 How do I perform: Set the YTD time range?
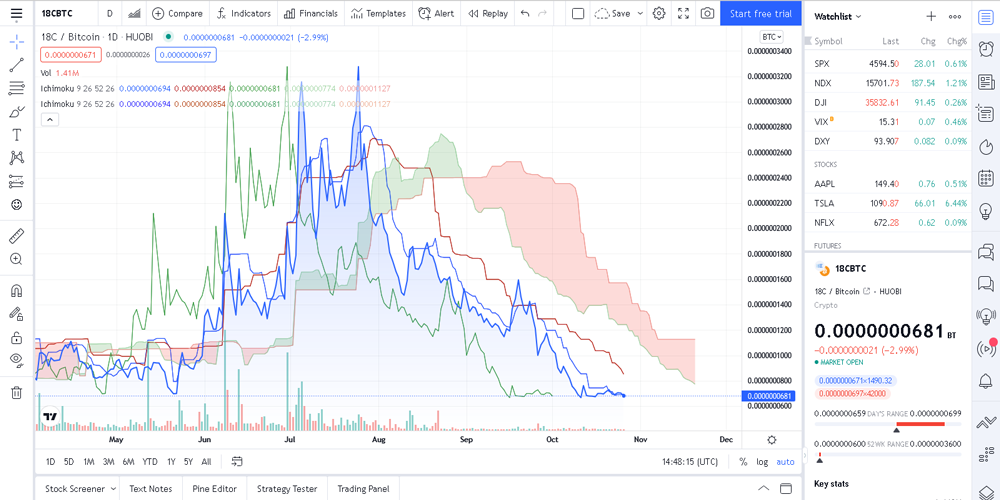150,461
